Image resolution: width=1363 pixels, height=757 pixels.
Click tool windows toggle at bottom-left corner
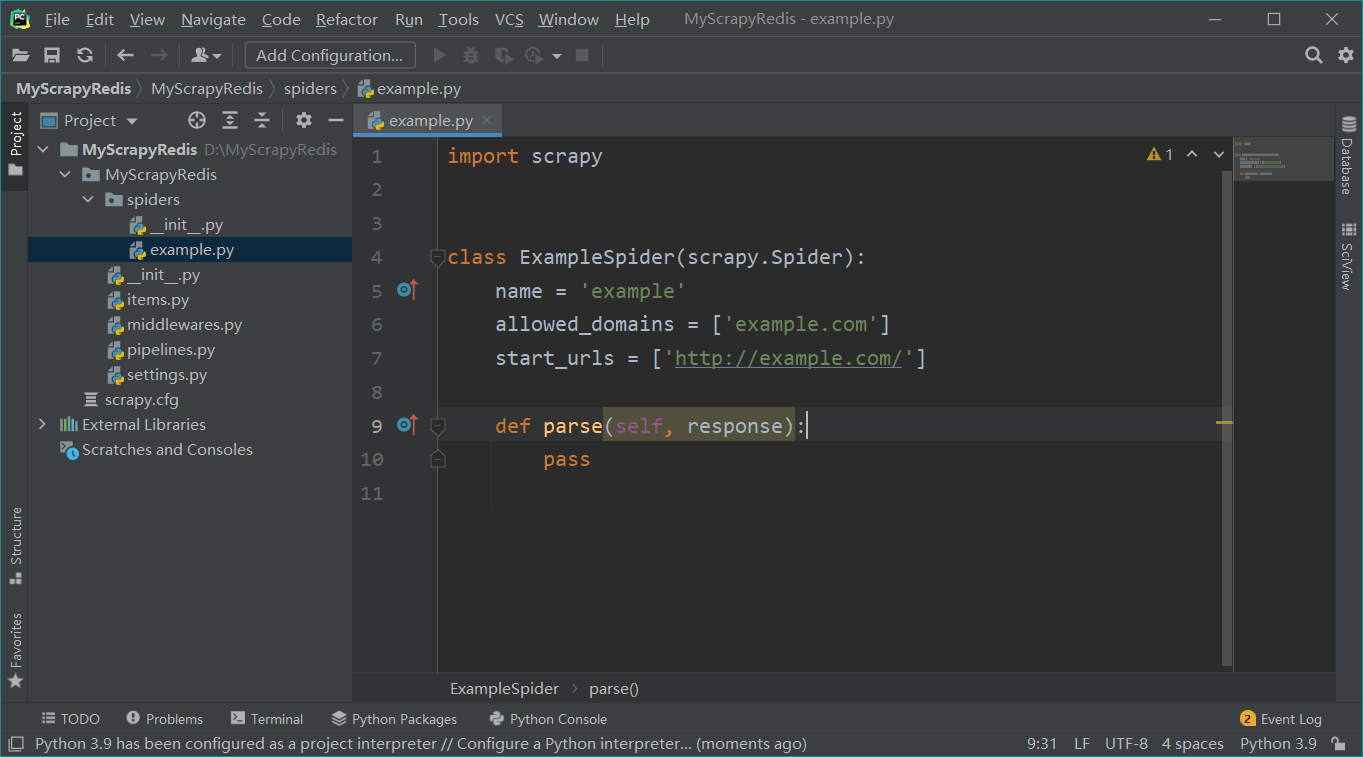pyautogui.click(x=16, y=743)
